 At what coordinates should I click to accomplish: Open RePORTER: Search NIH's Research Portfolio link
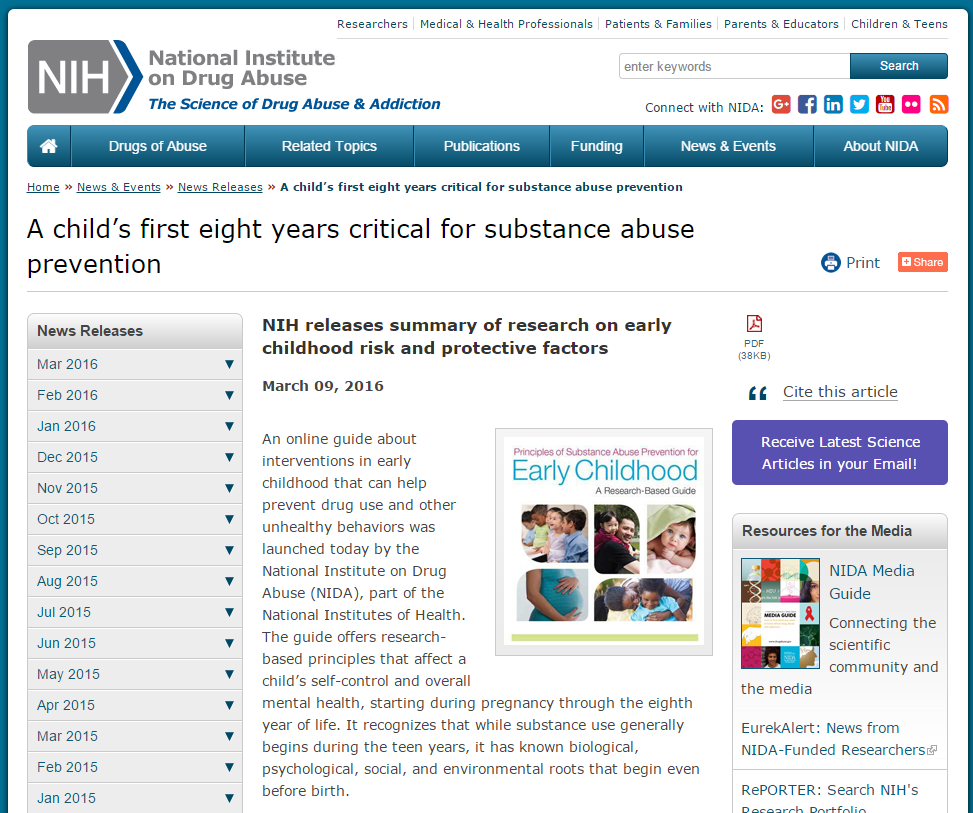click(x=830, y=797)
